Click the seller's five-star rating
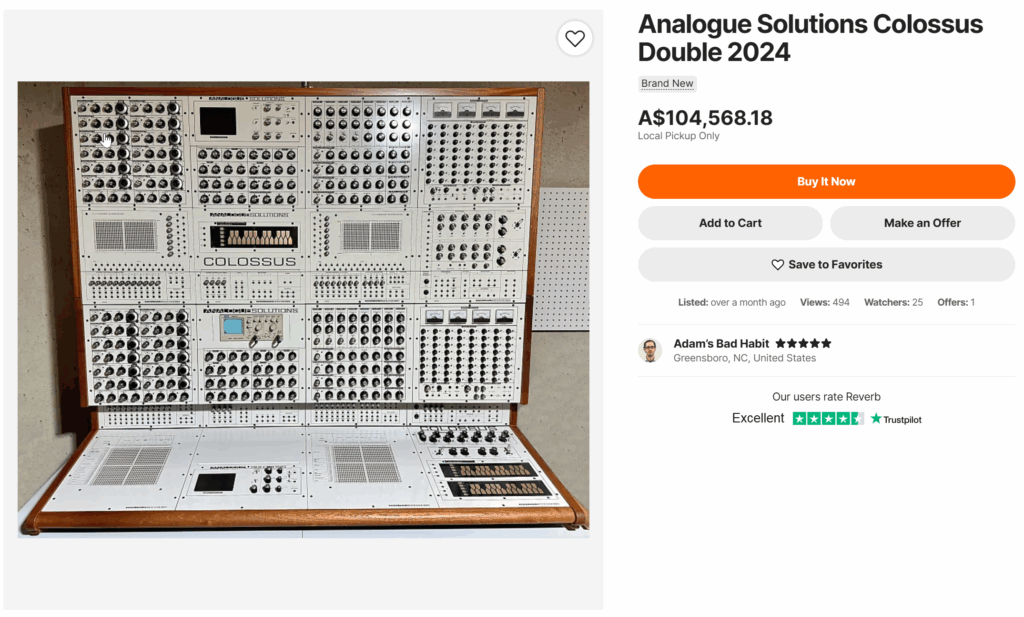 click(803, 343)
